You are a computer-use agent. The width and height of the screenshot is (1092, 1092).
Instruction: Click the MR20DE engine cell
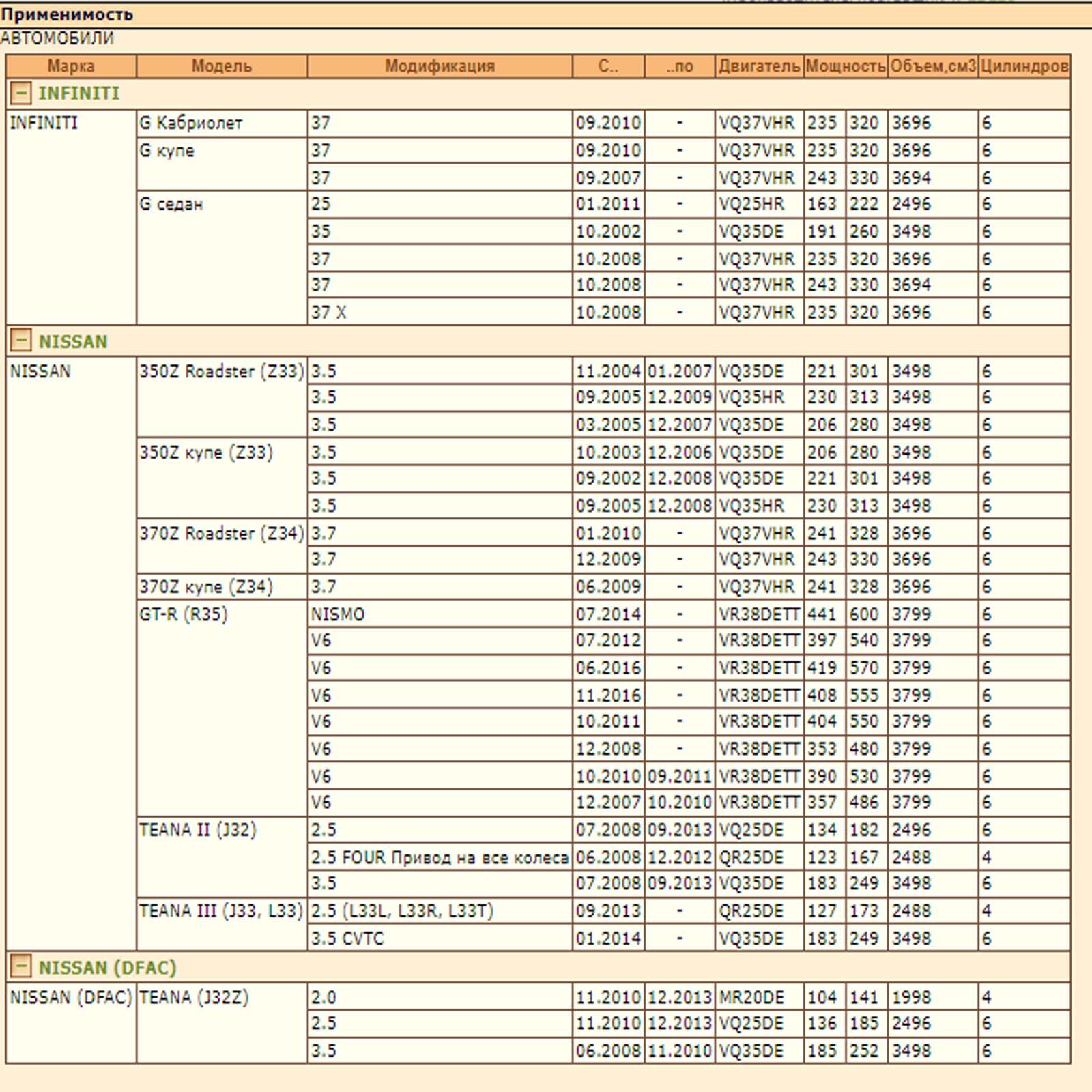[751, 997]
